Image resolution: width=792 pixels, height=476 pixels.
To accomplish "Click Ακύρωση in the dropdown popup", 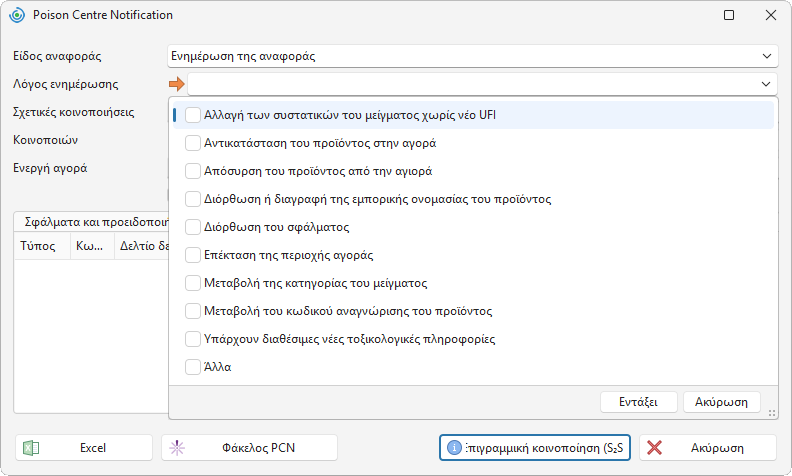I will [x=721, y=402].
